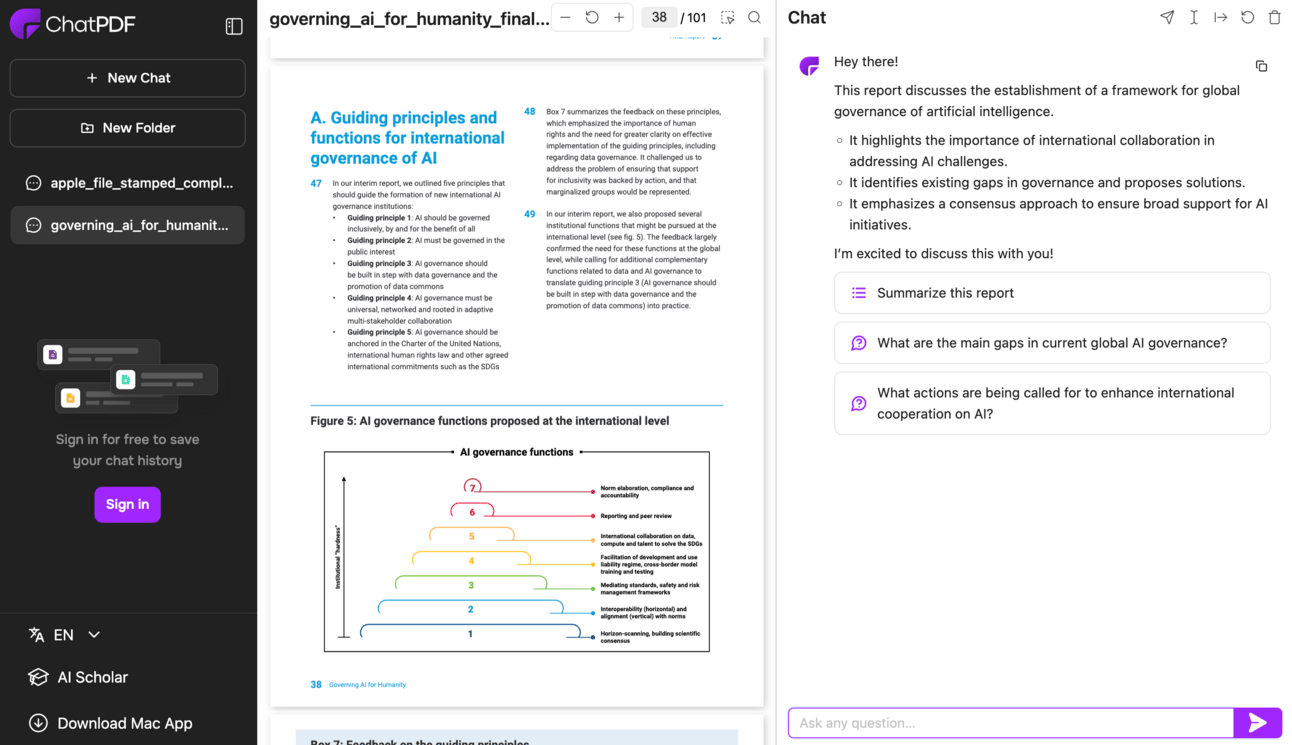Collapse the left sidebar panel

pyautogui.click(x=234, y=26)
